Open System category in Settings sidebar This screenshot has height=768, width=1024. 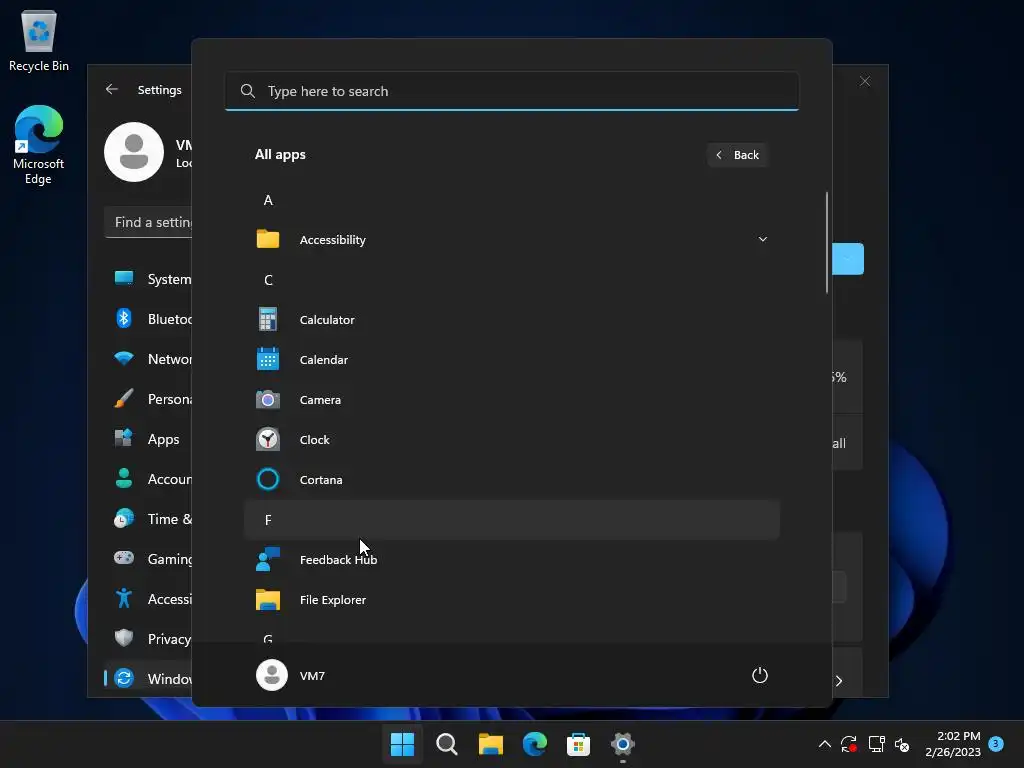[x=148, y=279]
